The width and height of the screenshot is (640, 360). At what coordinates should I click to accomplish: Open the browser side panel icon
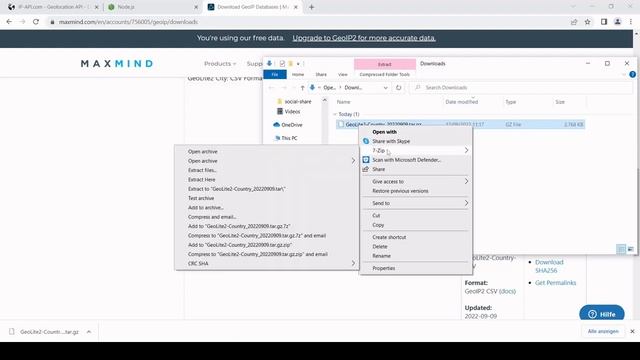(x=604, y=22)
